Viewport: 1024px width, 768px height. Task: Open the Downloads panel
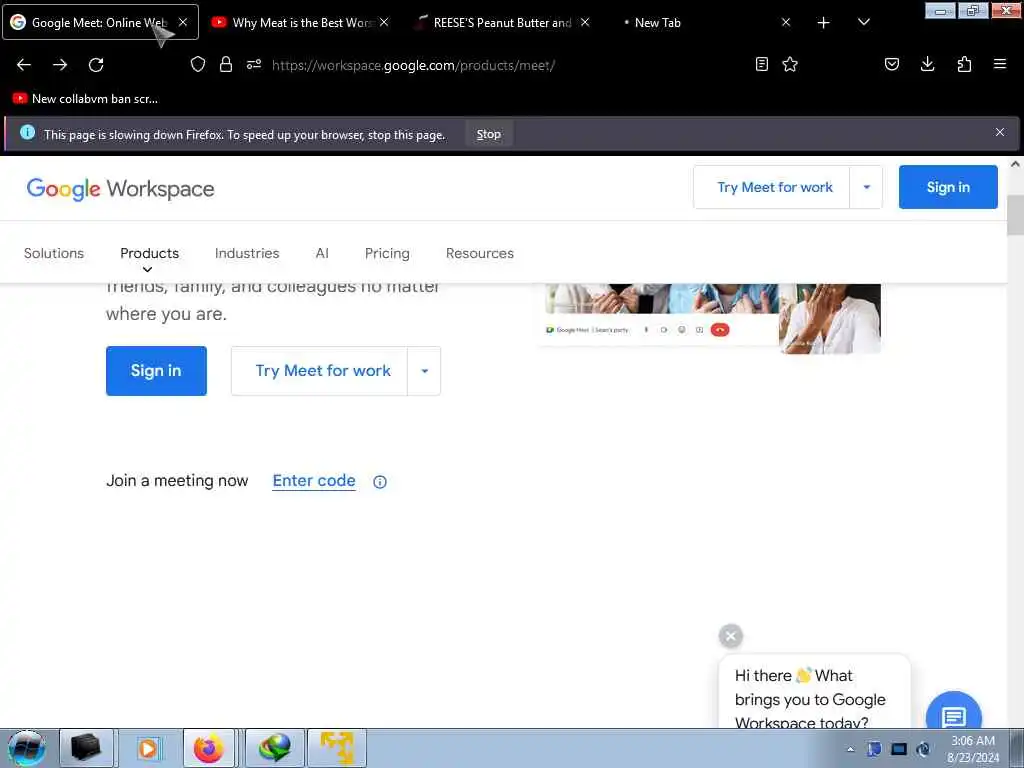(927, 64)
